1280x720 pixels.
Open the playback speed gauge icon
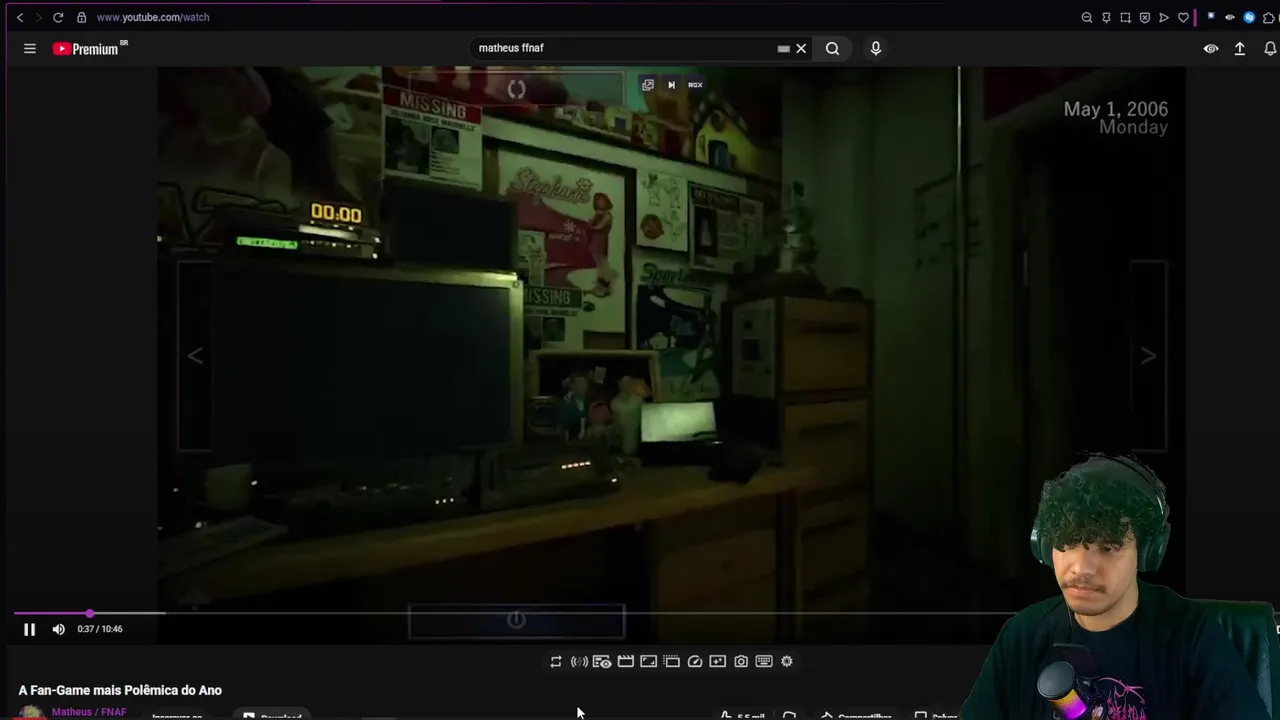point(695,661)
